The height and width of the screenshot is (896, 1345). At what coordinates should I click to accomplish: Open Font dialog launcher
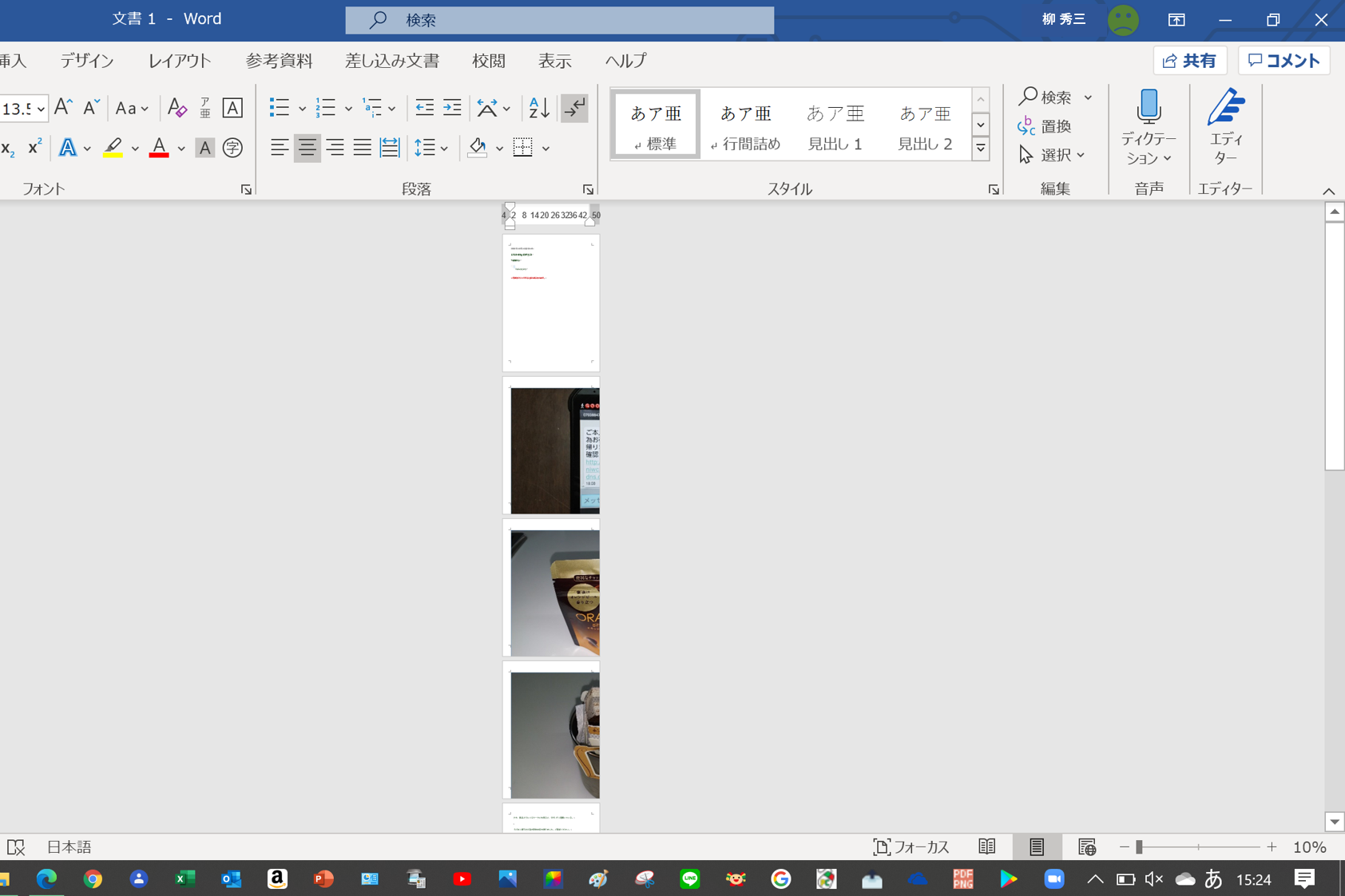(246, 189)
